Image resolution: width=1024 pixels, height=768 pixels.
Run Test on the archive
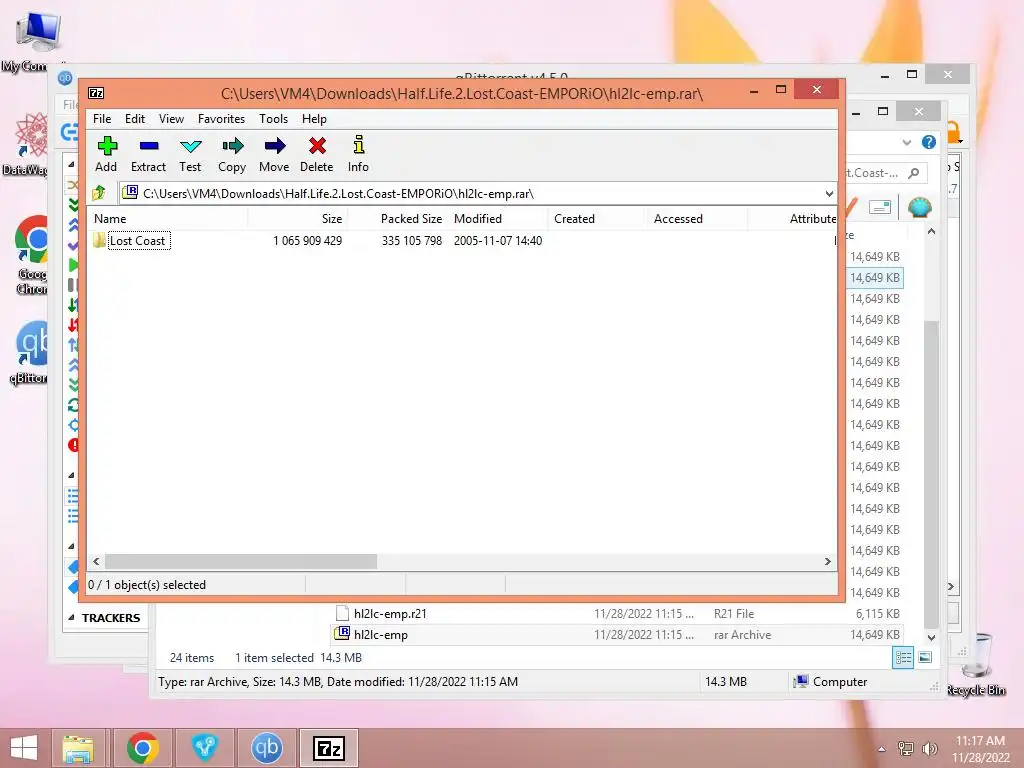[190, 154]
